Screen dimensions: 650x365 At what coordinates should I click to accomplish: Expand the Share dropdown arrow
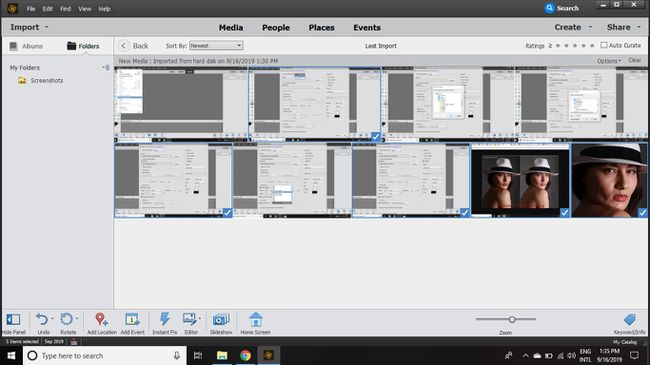click(x=639, y=27)
